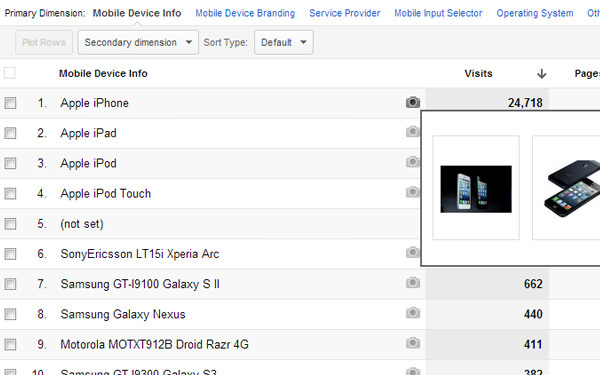Click the Apple iPhone device name
The image size is (600, 375).
[95, 103]
